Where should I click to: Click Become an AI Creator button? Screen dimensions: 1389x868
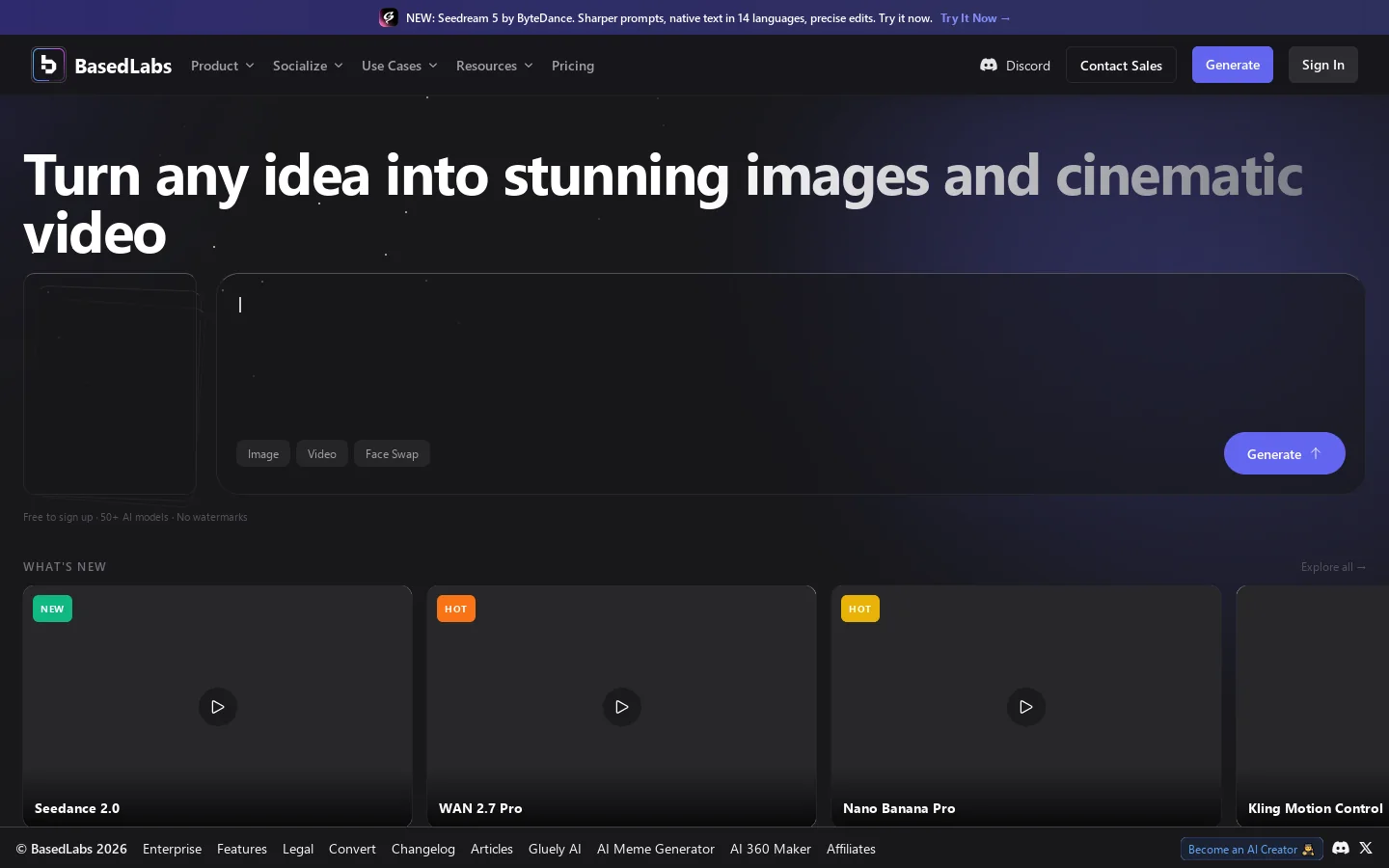(x=1251, y=849)
